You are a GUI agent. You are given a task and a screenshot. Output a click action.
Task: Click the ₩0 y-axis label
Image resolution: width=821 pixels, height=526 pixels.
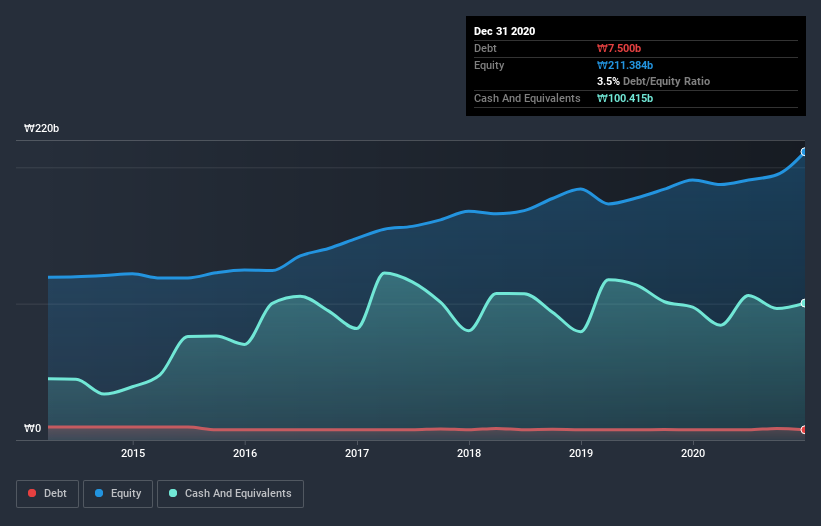pos(32,428)
